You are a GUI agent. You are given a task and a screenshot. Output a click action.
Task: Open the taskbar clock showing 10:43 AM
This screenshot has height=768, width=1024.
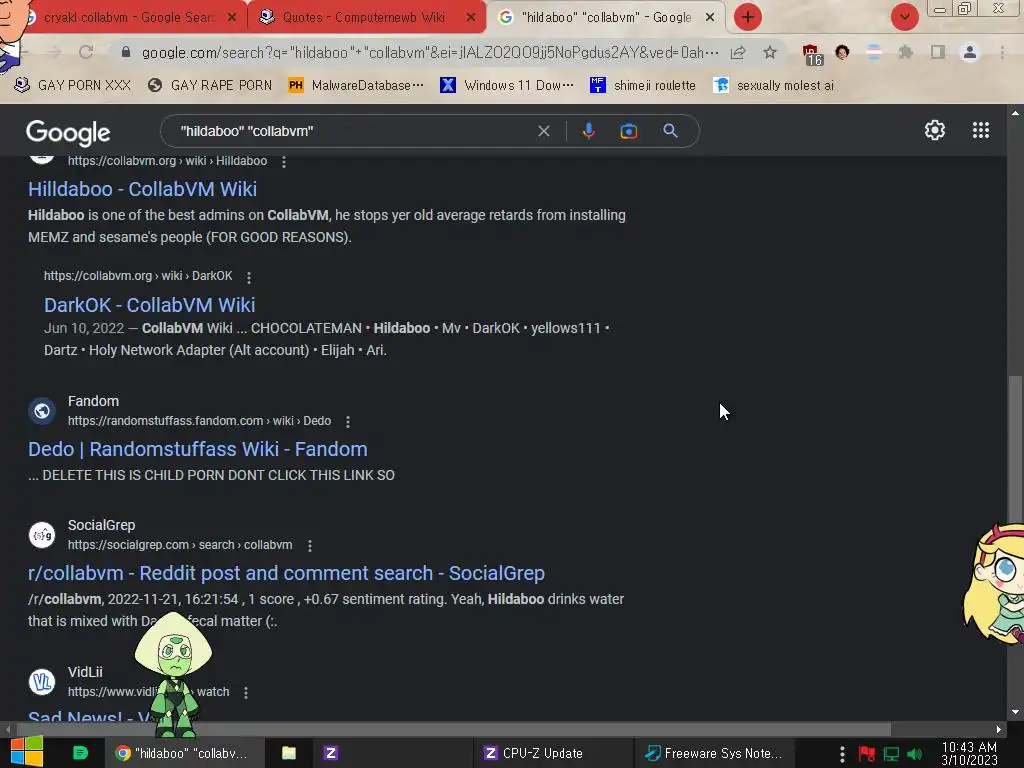969,754
